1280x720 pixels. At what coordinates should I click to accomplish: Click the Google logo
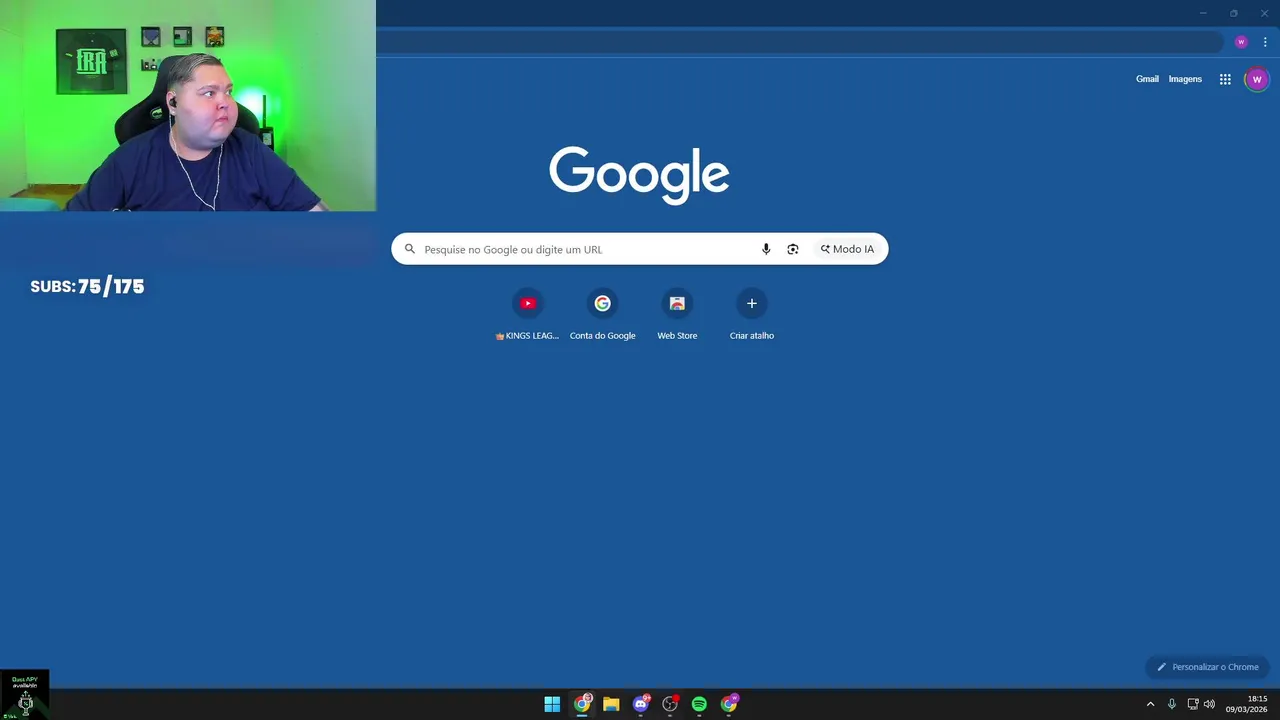[x=639, y=175]
